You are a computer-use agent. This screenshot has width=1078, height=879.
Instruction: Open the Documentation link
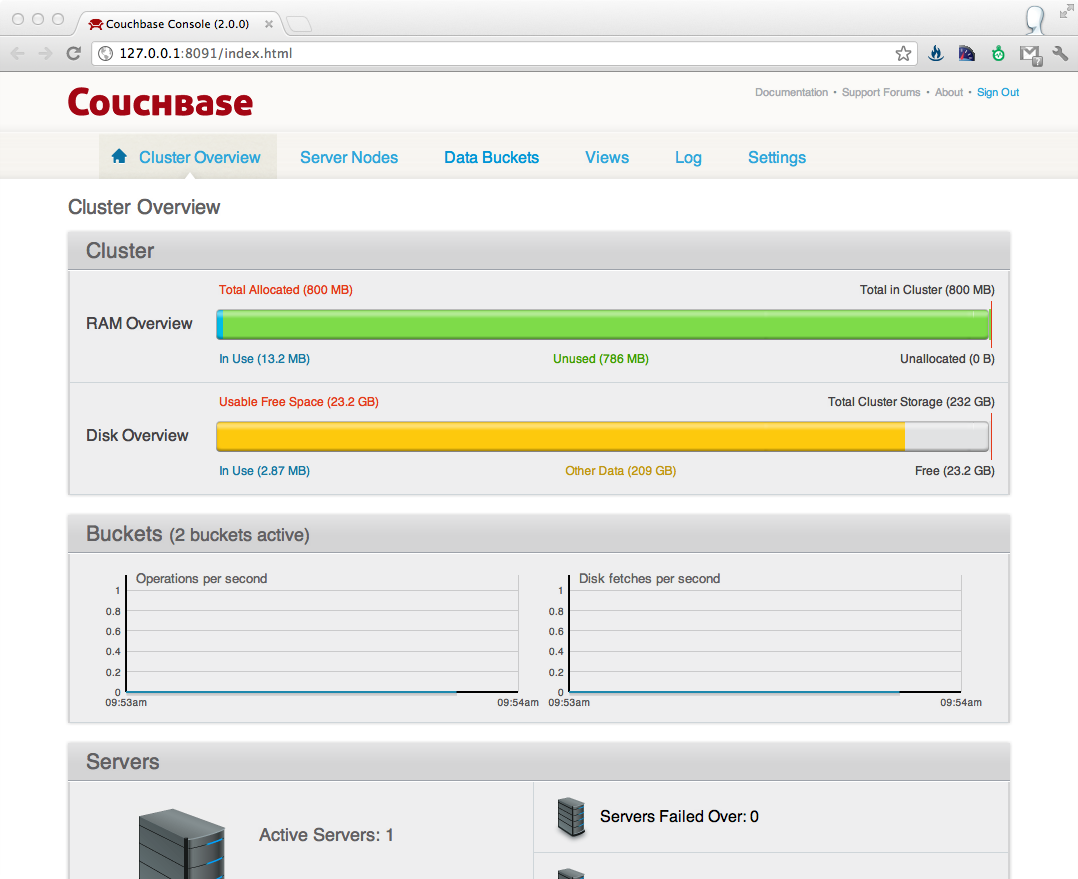click(x=791, y=92)
